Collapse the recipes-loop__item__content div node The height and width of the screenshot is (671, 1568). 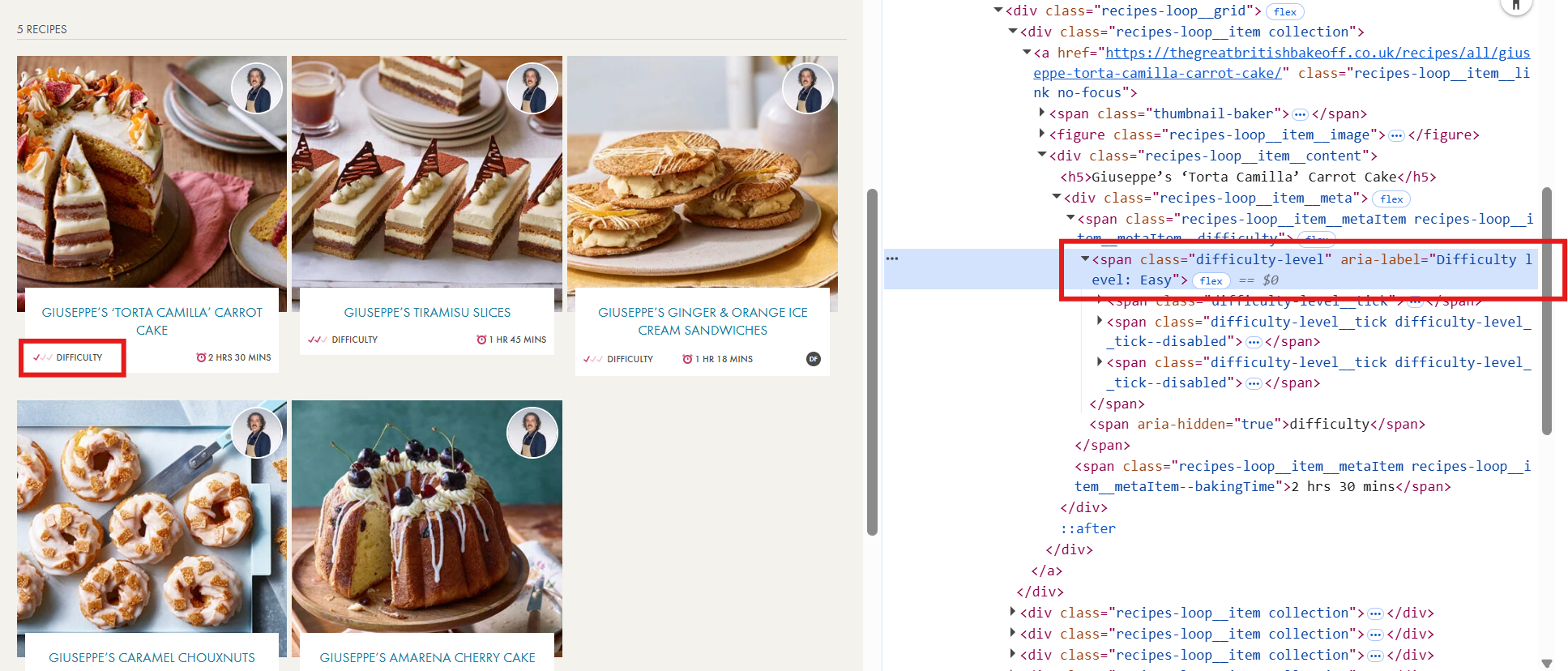pyautogui.click(x=1042, y=155)
